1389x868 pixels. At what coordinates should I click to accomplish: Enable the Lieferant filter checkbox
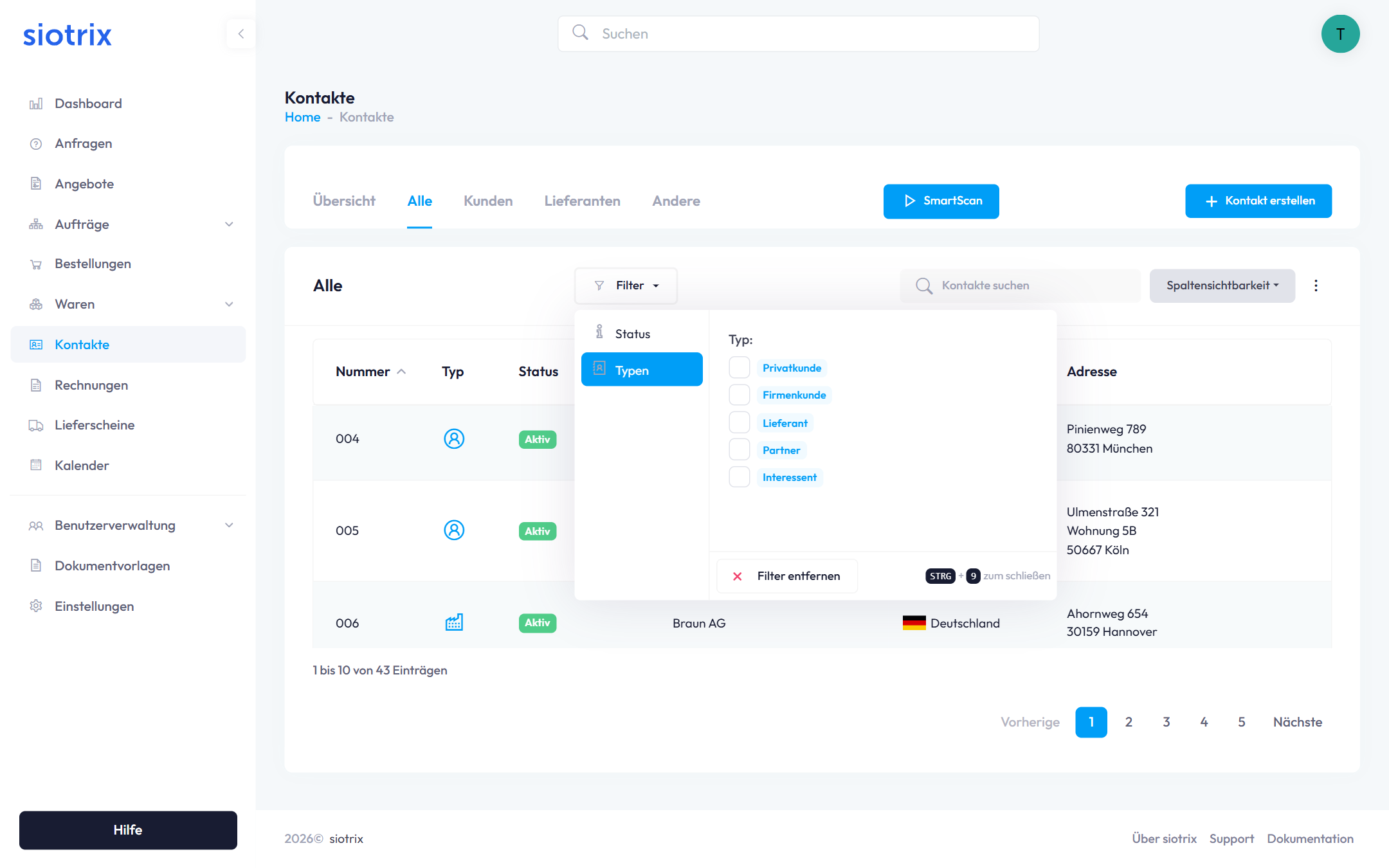(739, 422)
